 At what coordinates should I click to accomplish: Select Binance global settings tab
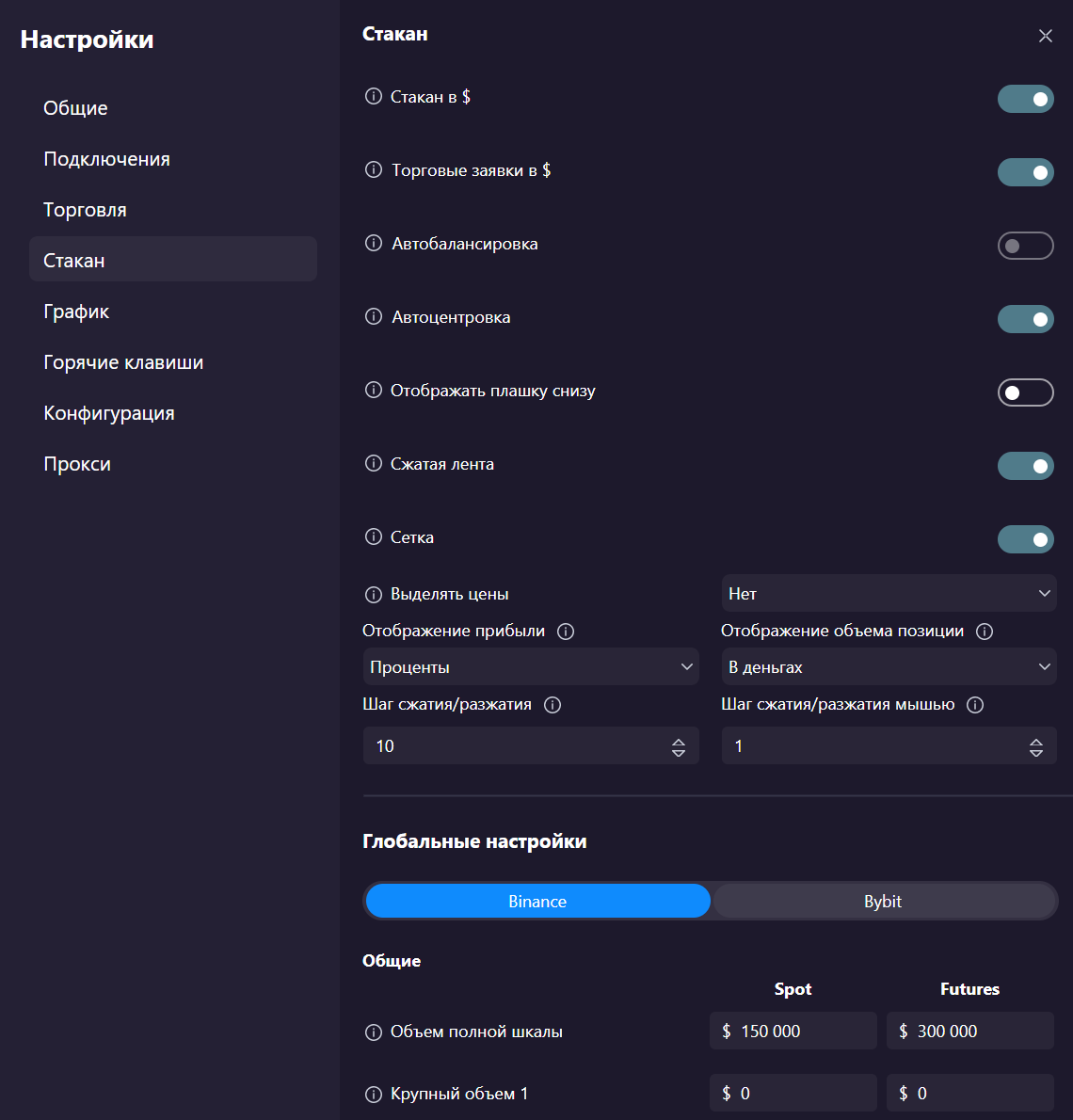[537, 901]
